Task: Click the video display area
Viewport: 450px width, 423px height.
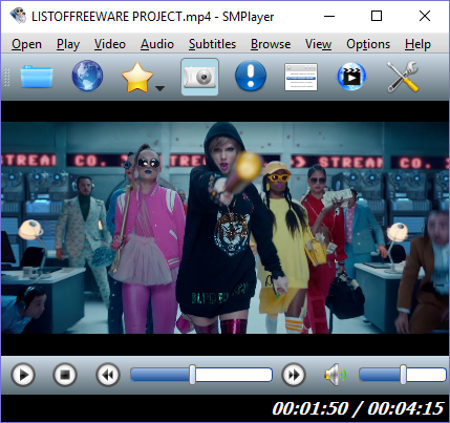Action: point(225,228)
